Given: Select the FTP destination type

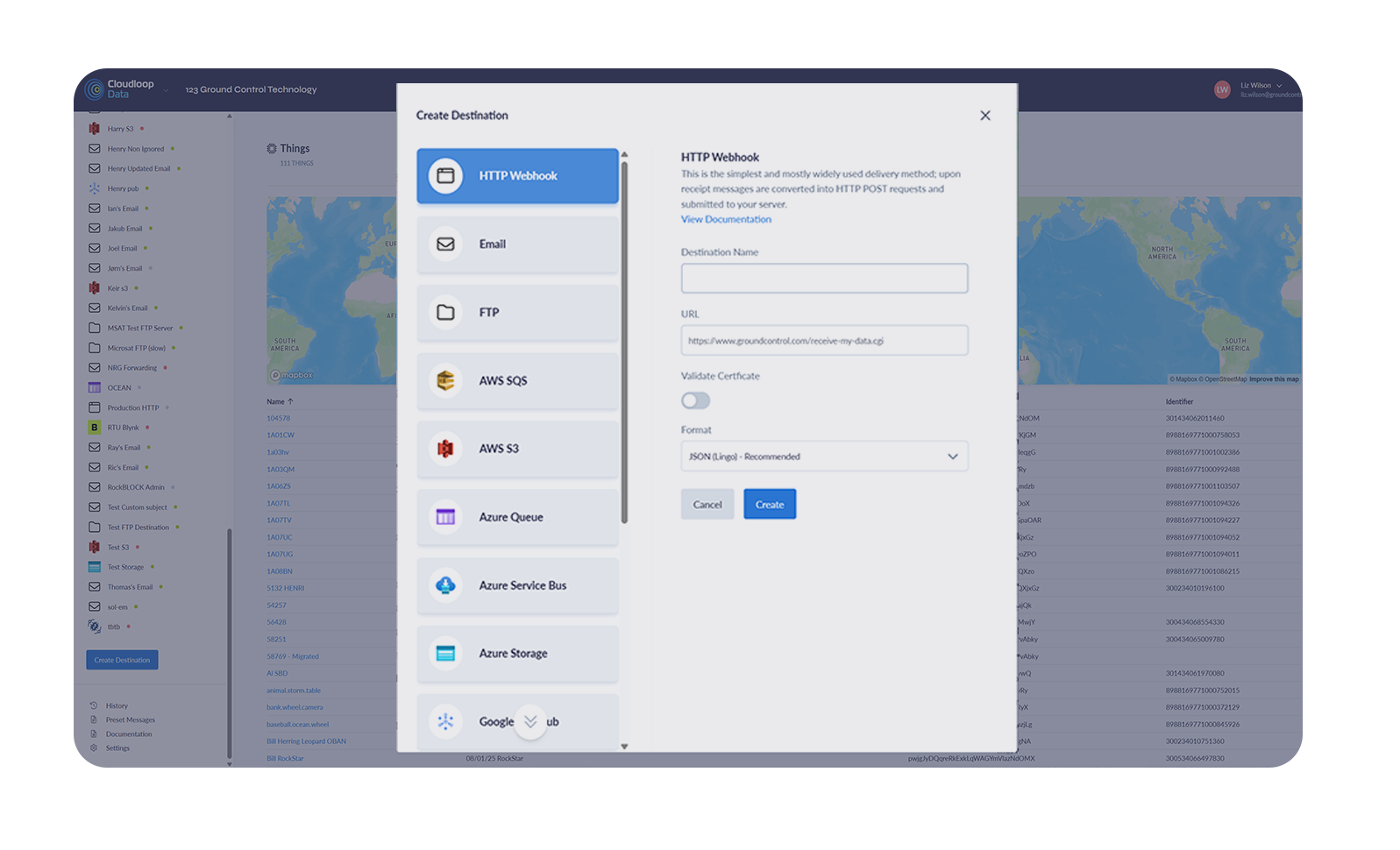Looking at the screenshot, I should coord(517,312).
